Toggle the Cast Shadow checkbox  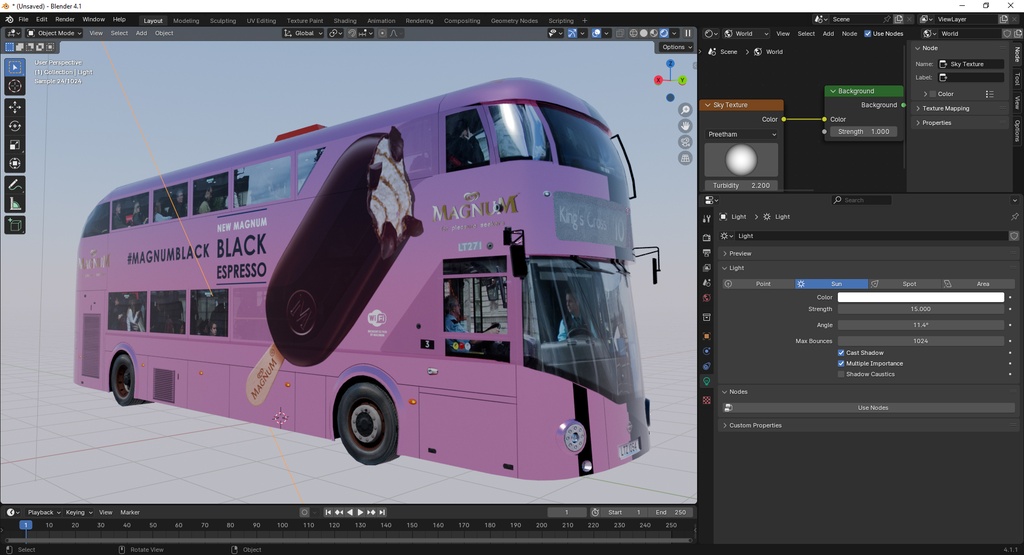click(x=841, y=353)
